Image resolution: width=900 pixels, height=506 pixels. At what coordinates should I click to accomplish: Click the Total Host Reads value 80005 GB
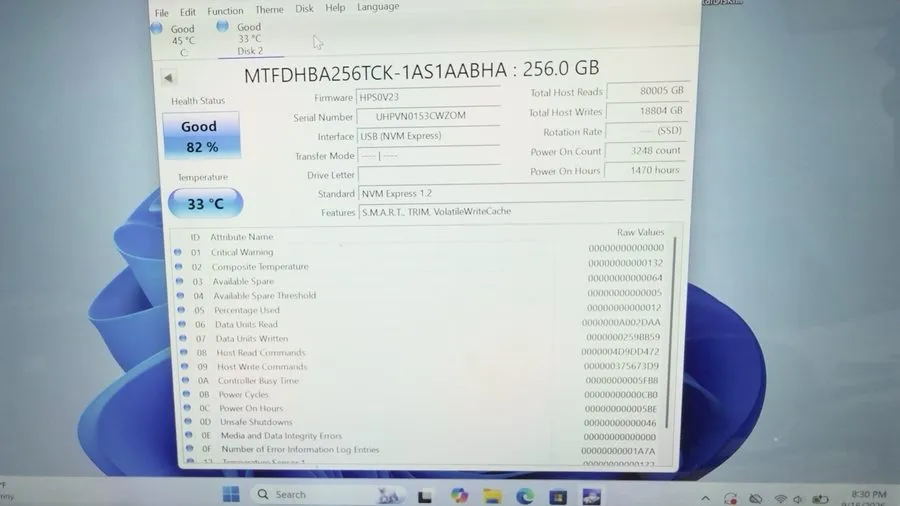point(647,91)
